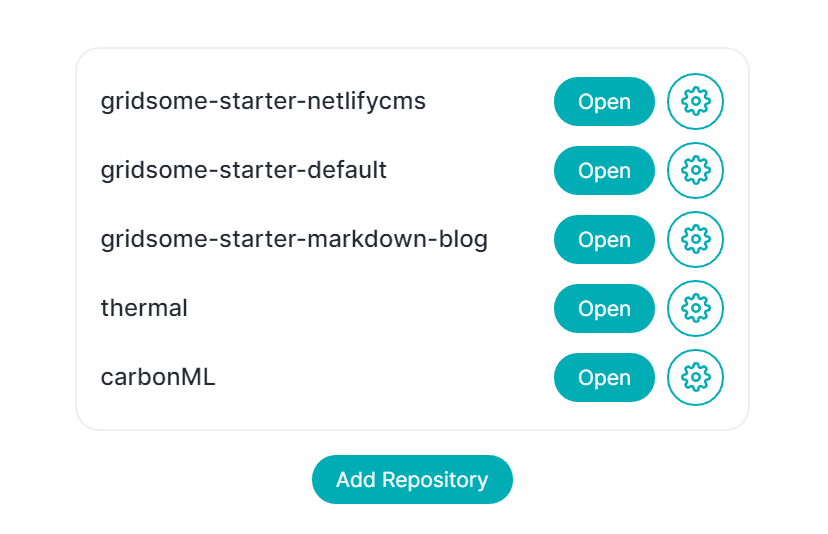The height and width of the screenshot is (534, 828).
Task: Open the thermal repository
Action: click(x=604, y=308)
